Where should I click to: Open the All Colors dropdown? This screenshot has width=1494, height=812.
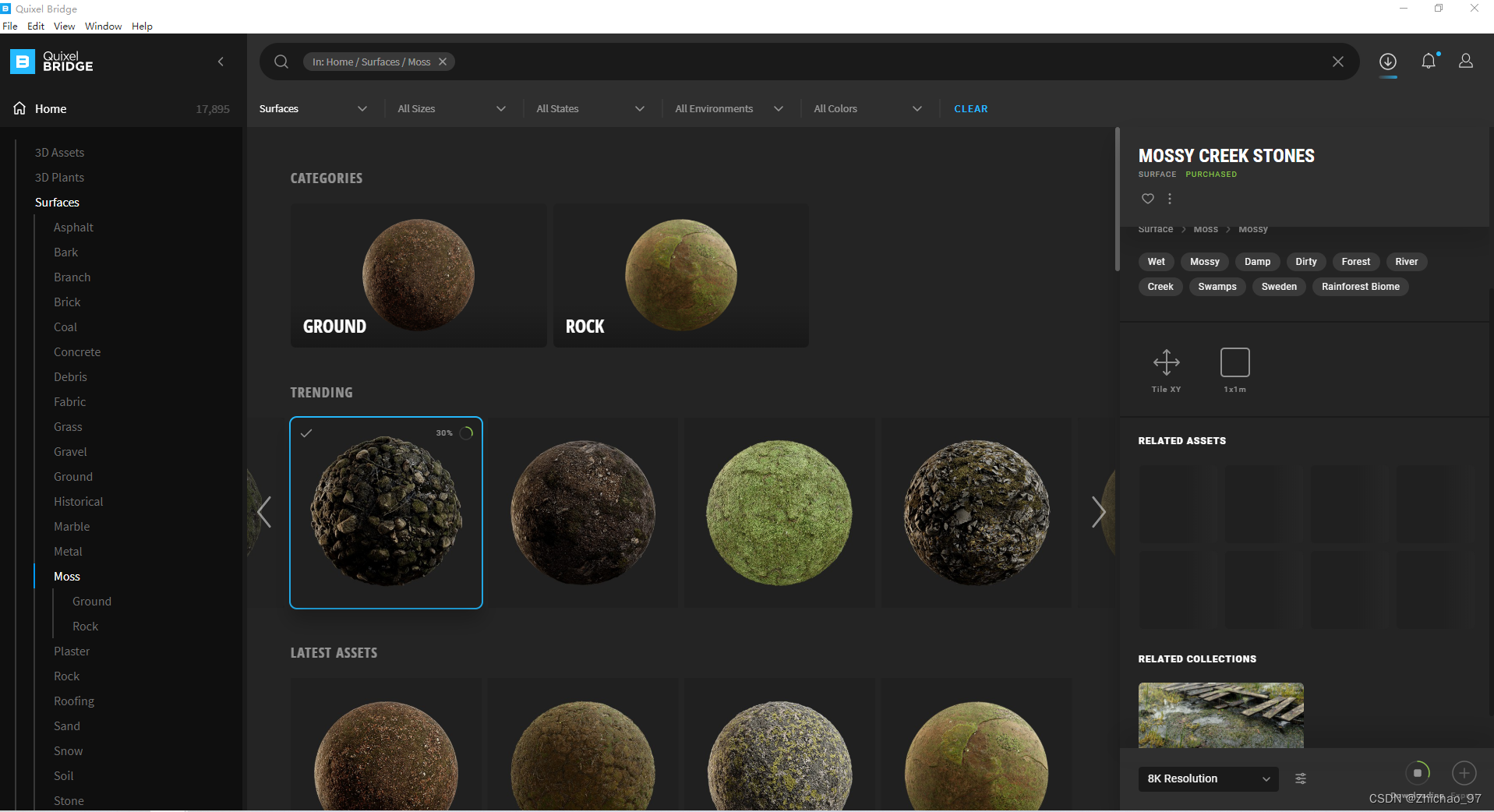coord(868,108)
